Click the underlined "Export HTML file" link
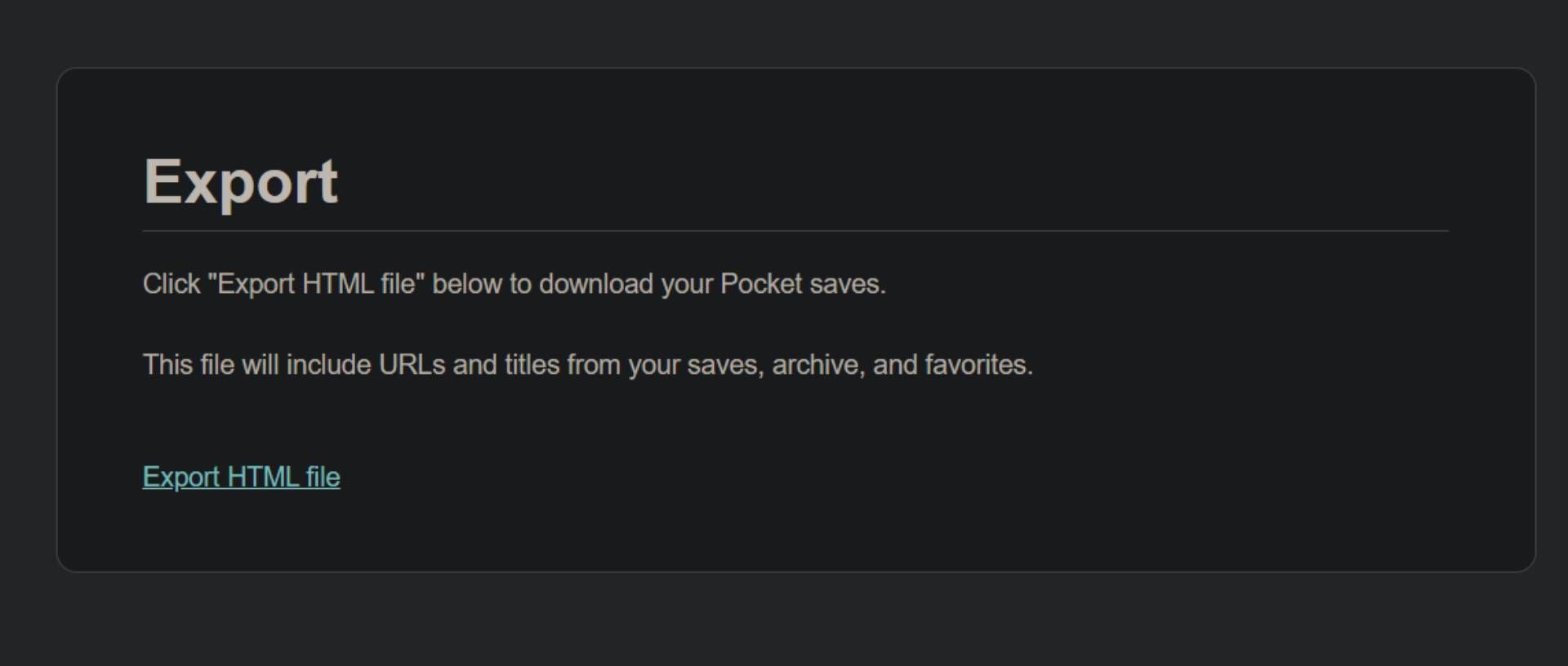1568x666 pixels. pos(241,477)
